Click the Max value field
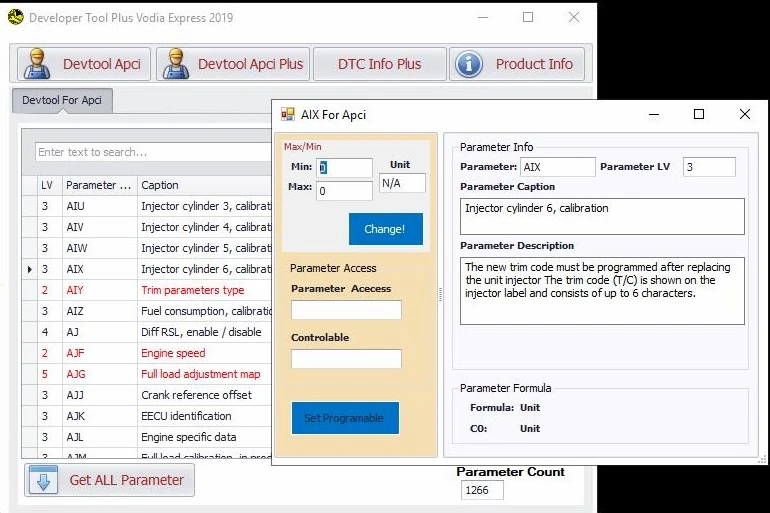The width and height of the screenshot is (770, 513). tap(344, 191)
